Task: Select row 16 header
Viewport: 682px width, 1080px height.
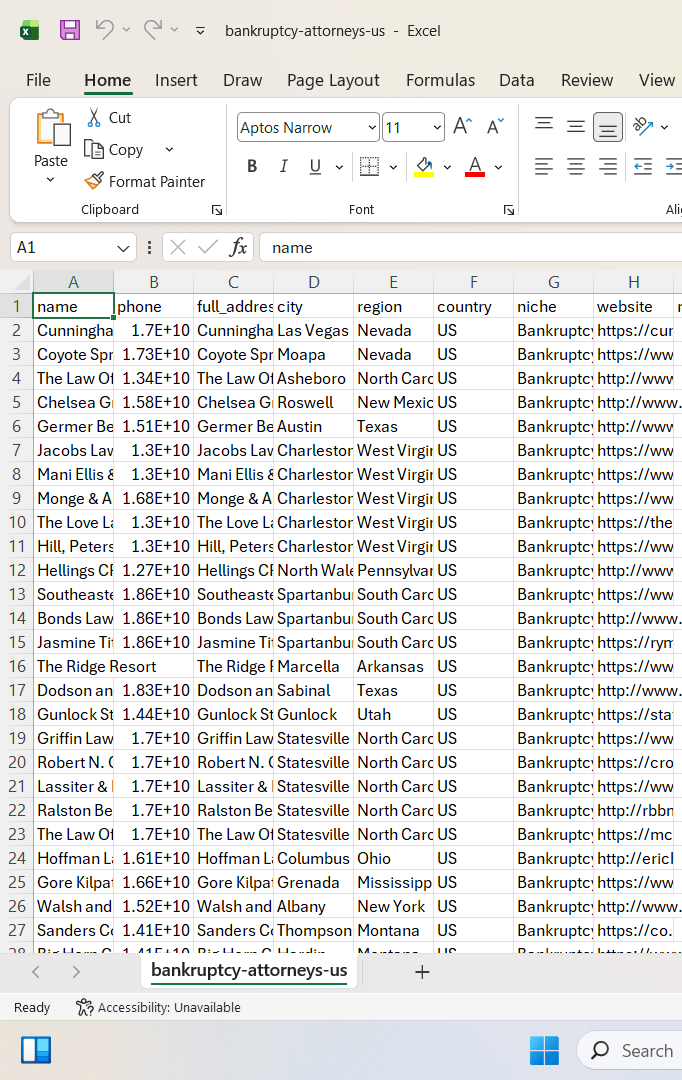Action: pyautogui.click(x=17, y=666)
